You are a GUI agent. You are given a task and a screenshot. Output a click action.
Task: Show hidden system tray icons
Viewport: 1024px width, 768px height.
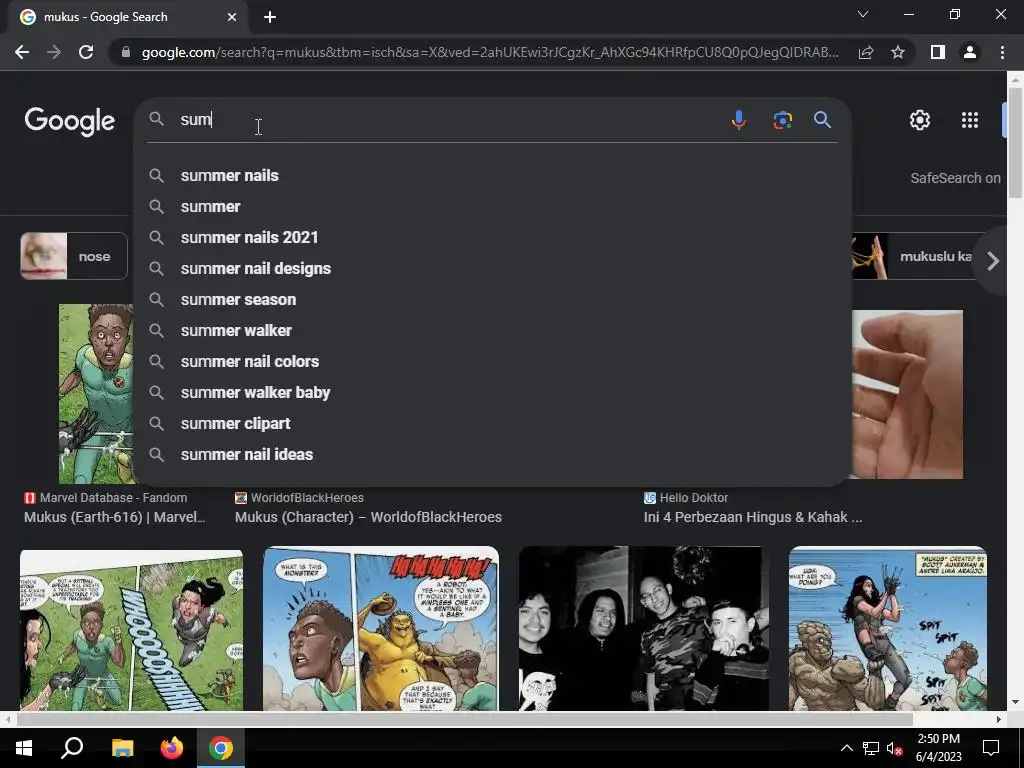[x=846, y=748]
